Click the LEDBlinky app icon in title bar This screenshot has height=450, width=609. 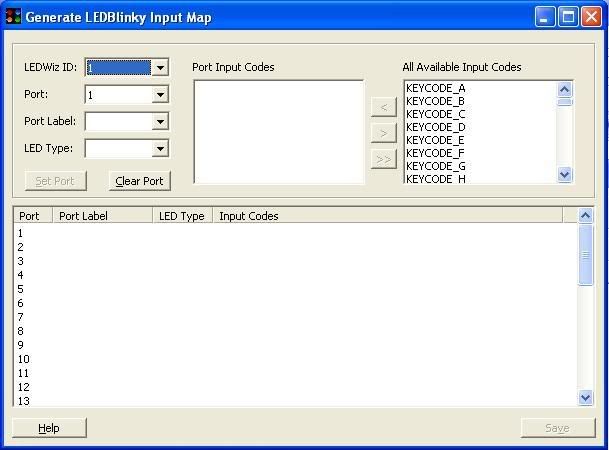14,17
